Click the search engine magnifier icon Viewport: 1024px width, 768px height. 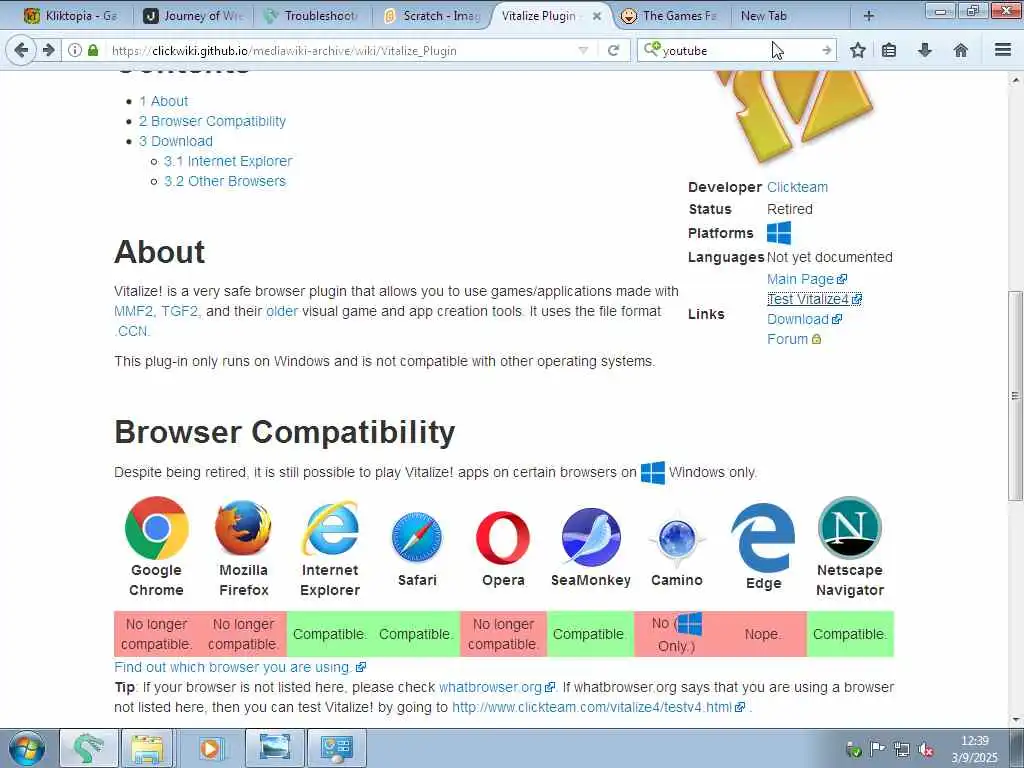coord(651,49)
